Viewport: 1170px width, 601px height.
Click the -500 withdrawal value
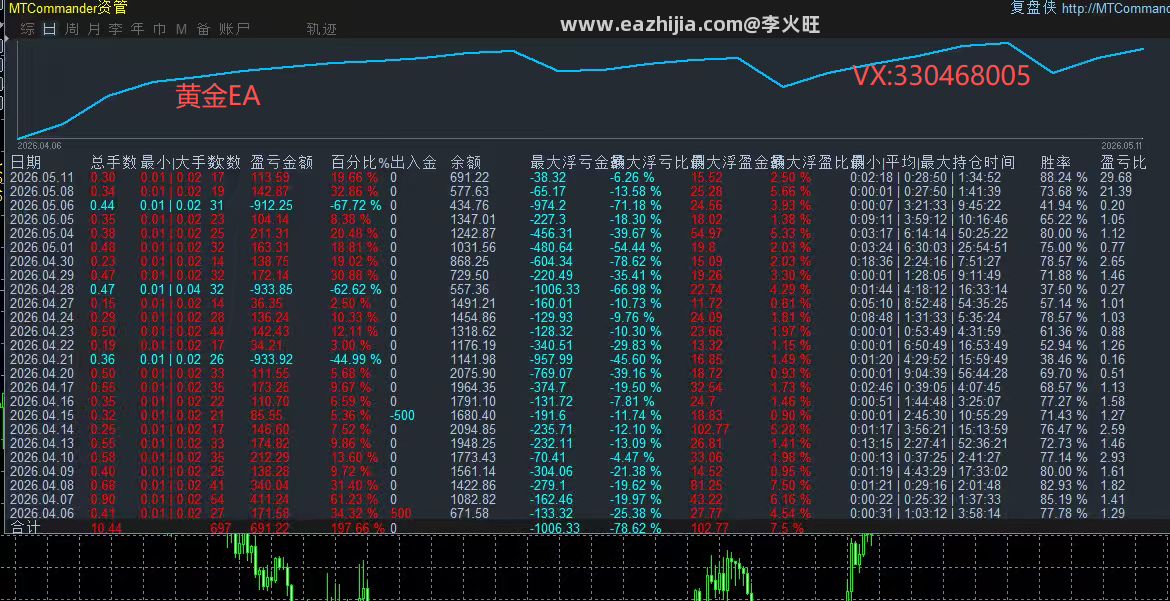tap(402, 415)
